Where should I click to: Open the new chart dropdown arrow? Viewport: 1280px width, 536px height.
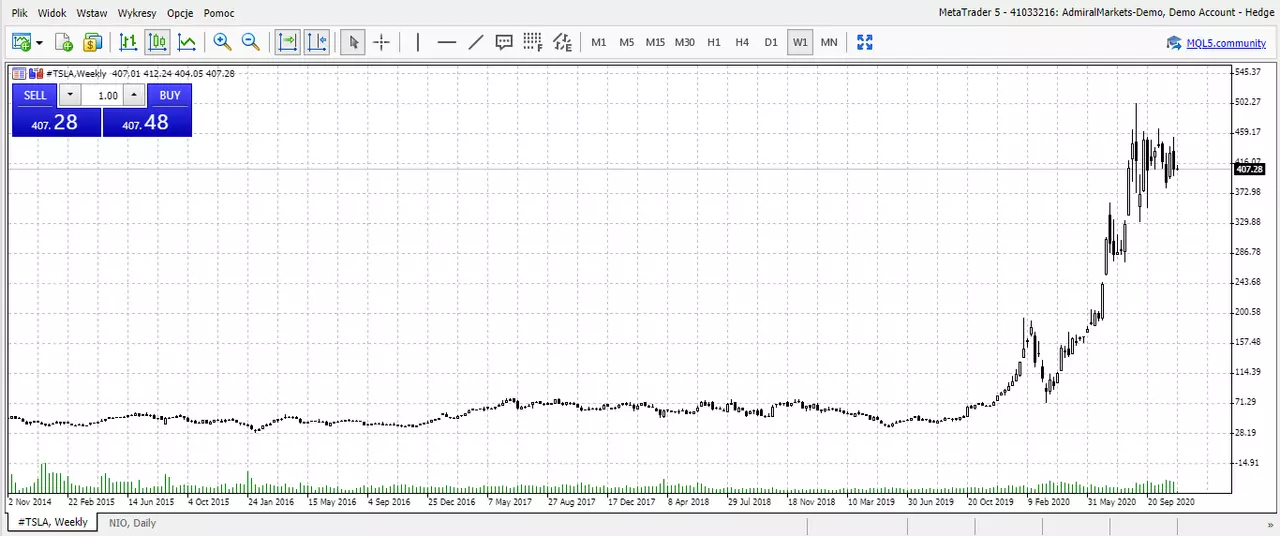coord(39,42)
